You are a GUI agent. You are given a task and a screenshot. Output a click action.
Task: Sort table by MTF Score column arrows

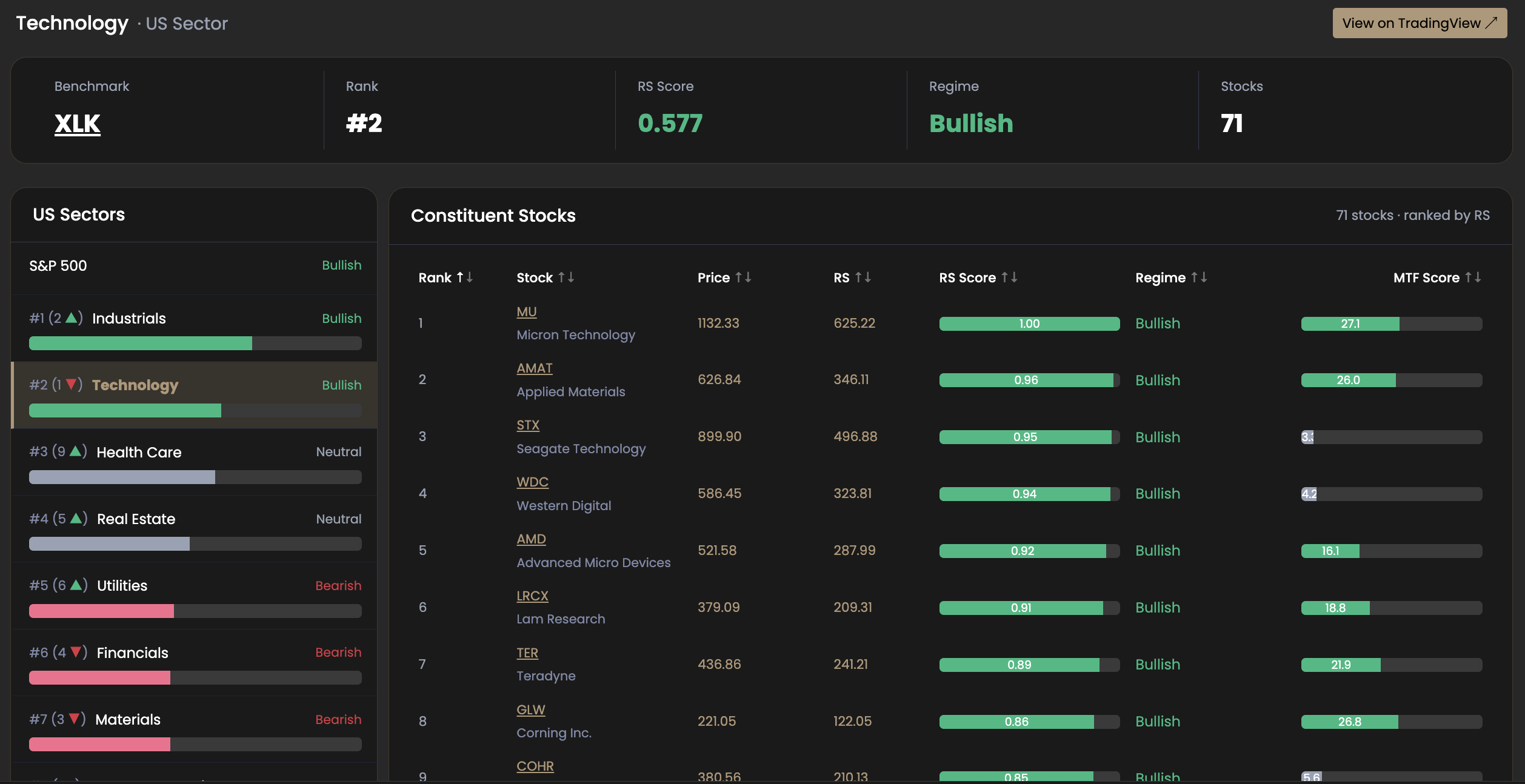point(1473,277)
